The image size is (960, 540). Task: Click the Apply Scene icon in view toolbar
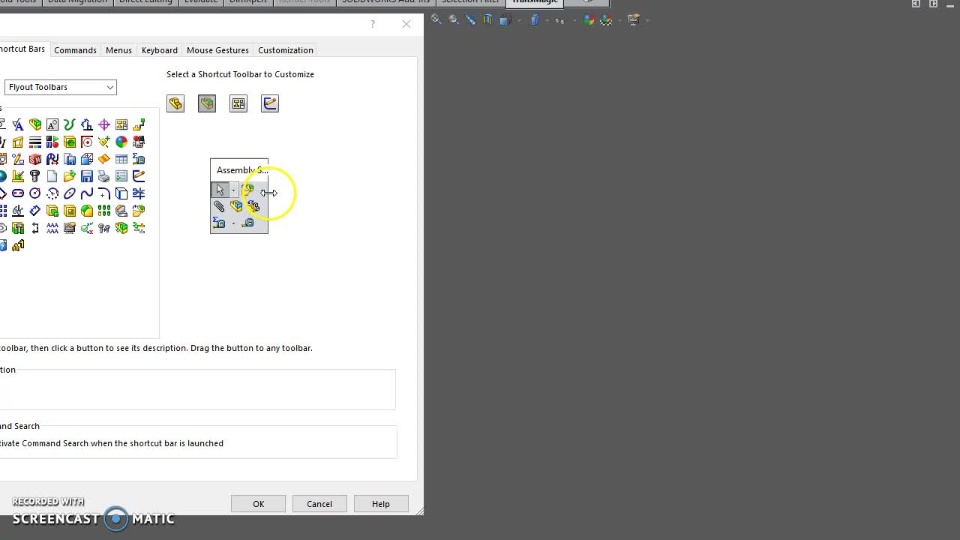(606, 20)
